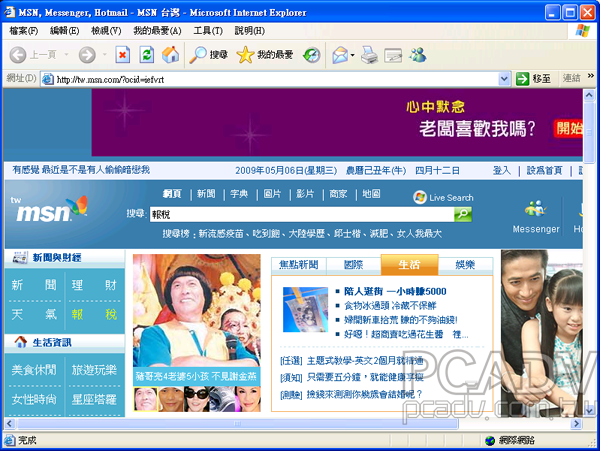Expand the toolbar overflow chevron next to 連結
600x451 pixels.
tap(591, 76)
